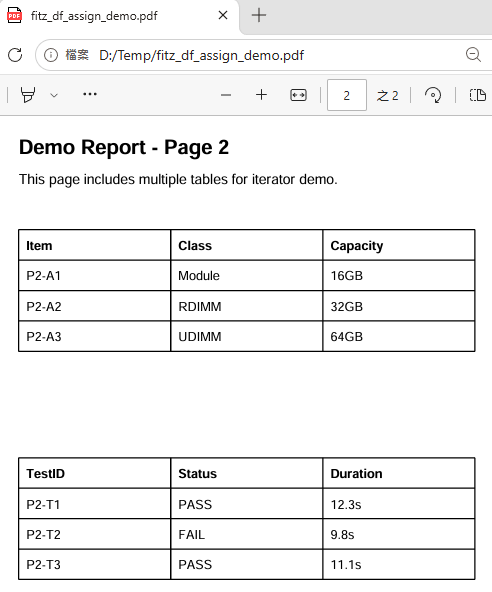Zoom out the PDF with minus button

(x=226, y=95)
